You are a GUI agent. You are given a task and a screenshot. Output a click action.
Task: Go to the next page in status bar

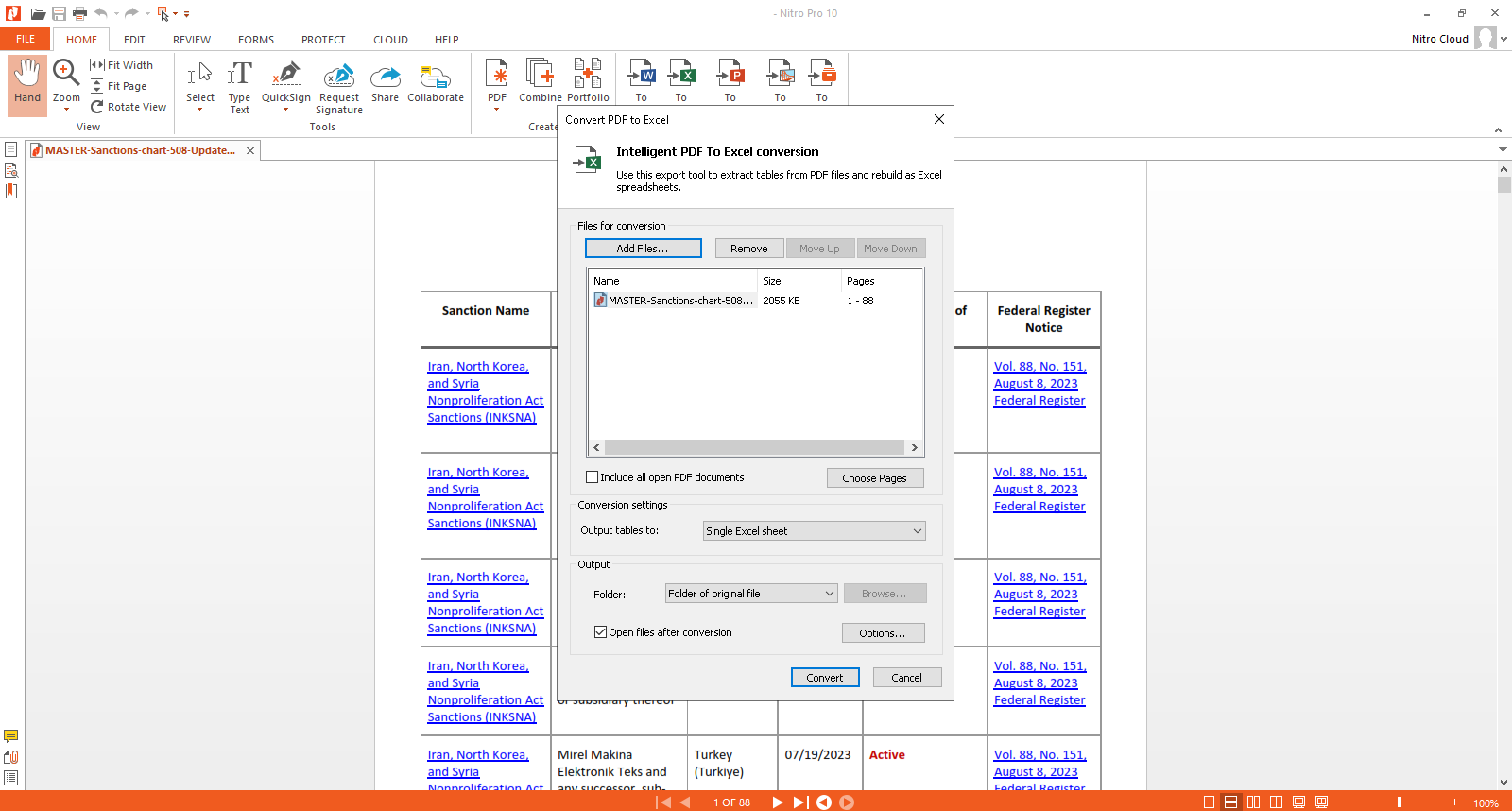[777, 802]
